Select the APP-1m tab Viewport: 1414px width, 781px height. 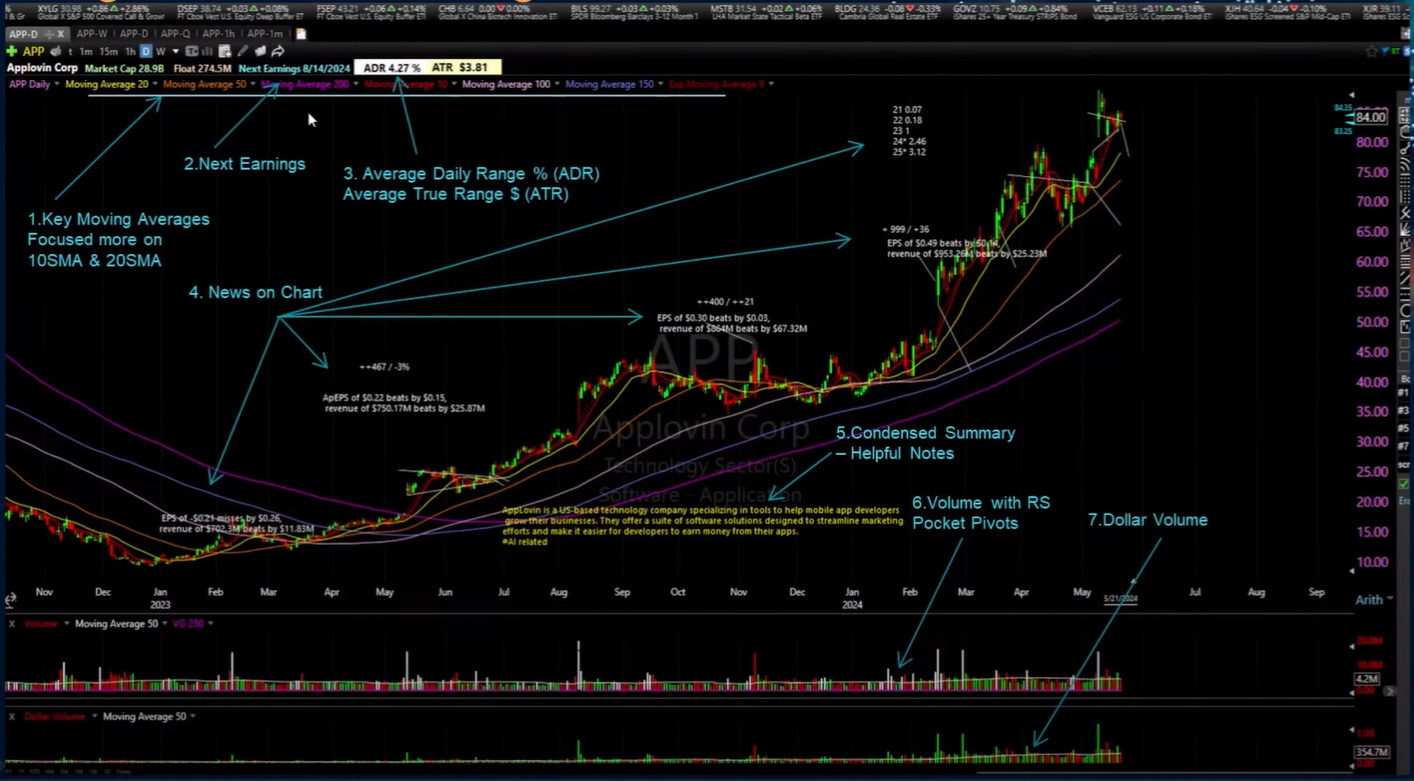[x=265, y=34]
